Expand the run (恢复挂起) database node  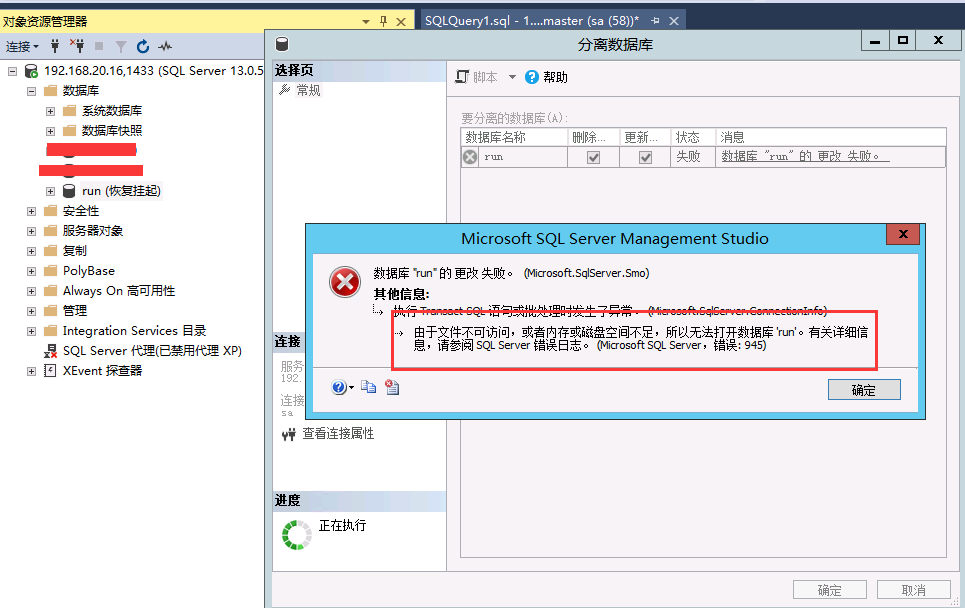50,191
